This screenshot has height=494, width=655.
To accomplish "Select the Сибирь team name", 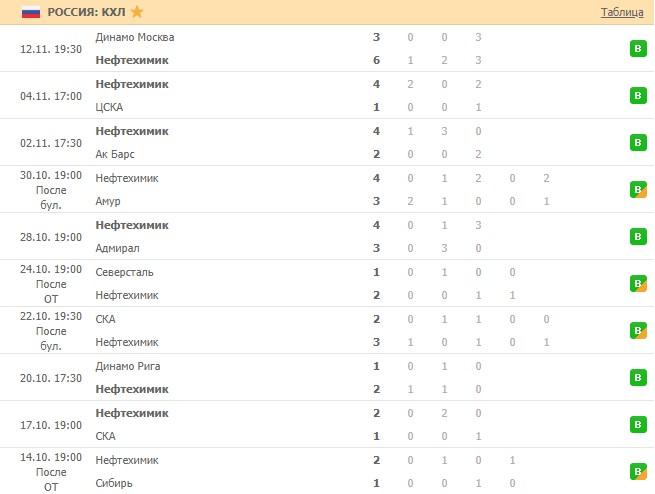I will pos(115,483).
